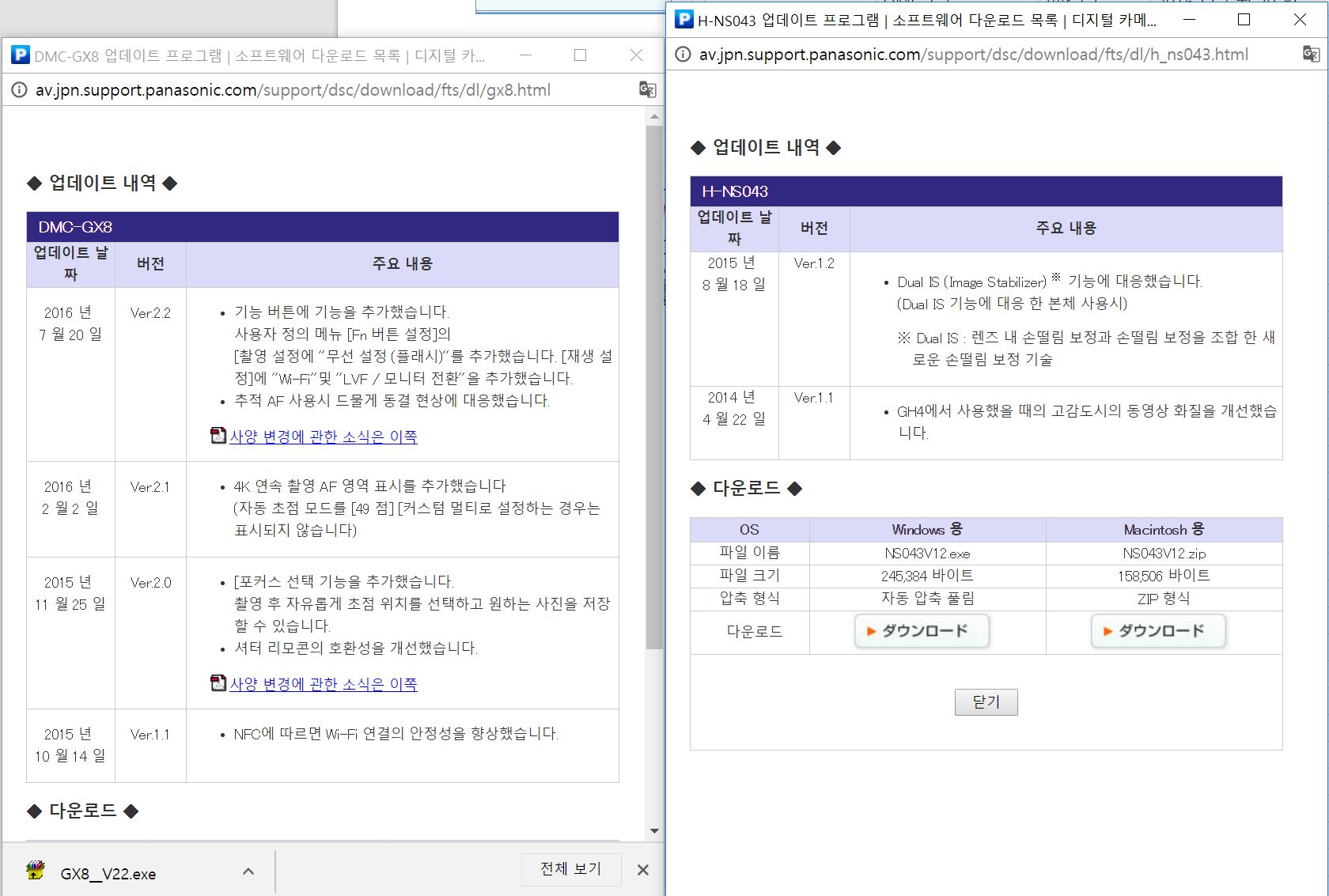The height and width of the screenshot is (896, 1329).
Task: Open Ver.2.2 specification change notice link
Action: pos(323,437)
